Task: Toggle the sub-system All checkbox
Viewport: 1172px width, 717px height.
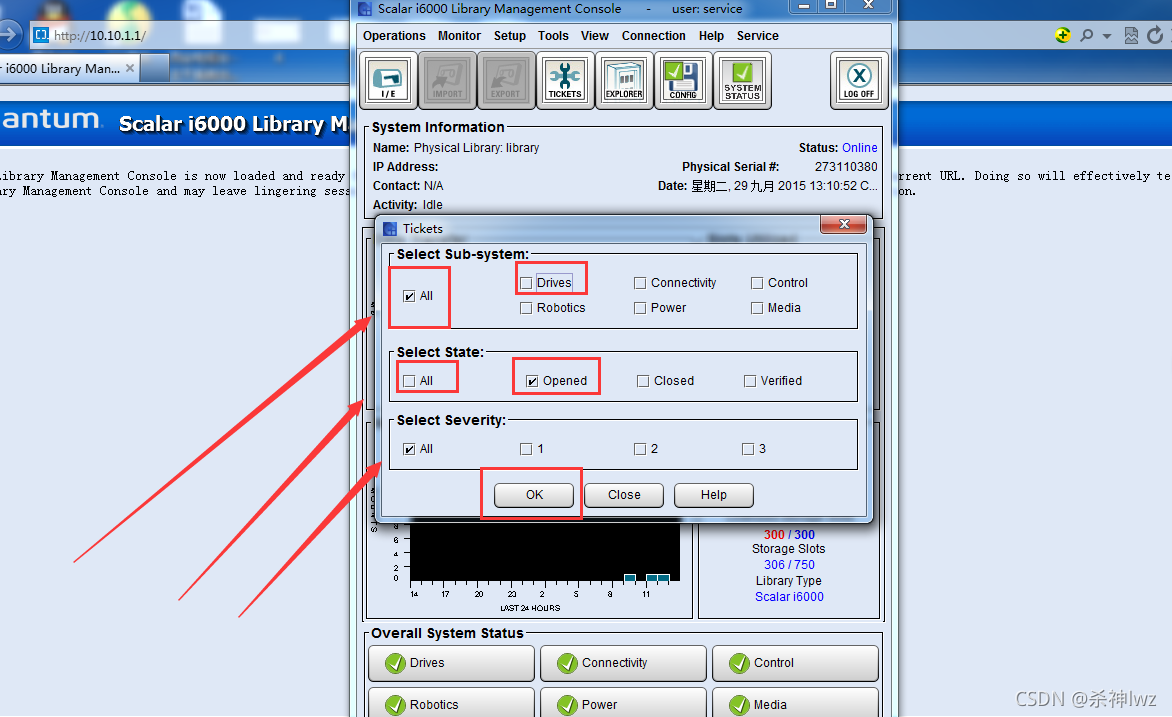Action: tap(409, 296)
